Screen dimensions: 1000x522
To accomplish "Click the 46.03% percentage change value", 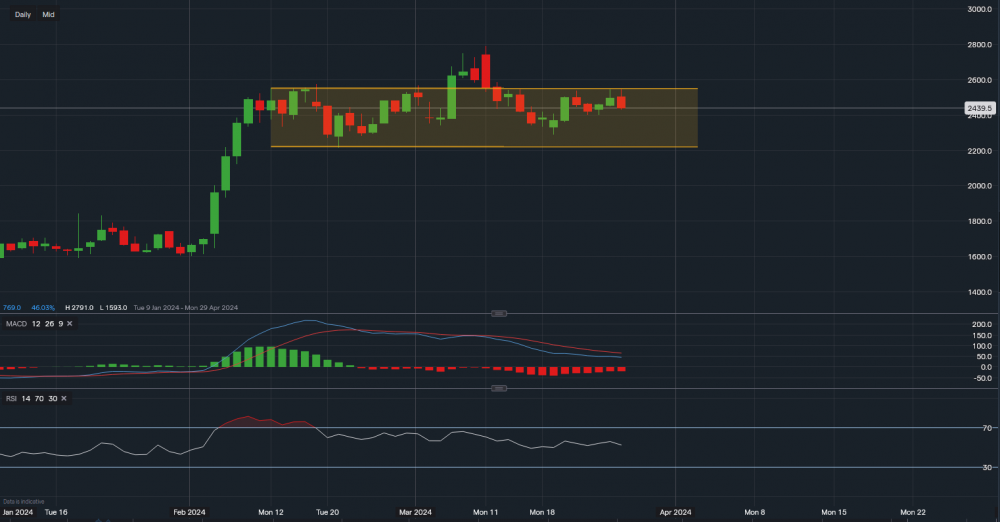I will pyautogui.click(x=43, y=307).
